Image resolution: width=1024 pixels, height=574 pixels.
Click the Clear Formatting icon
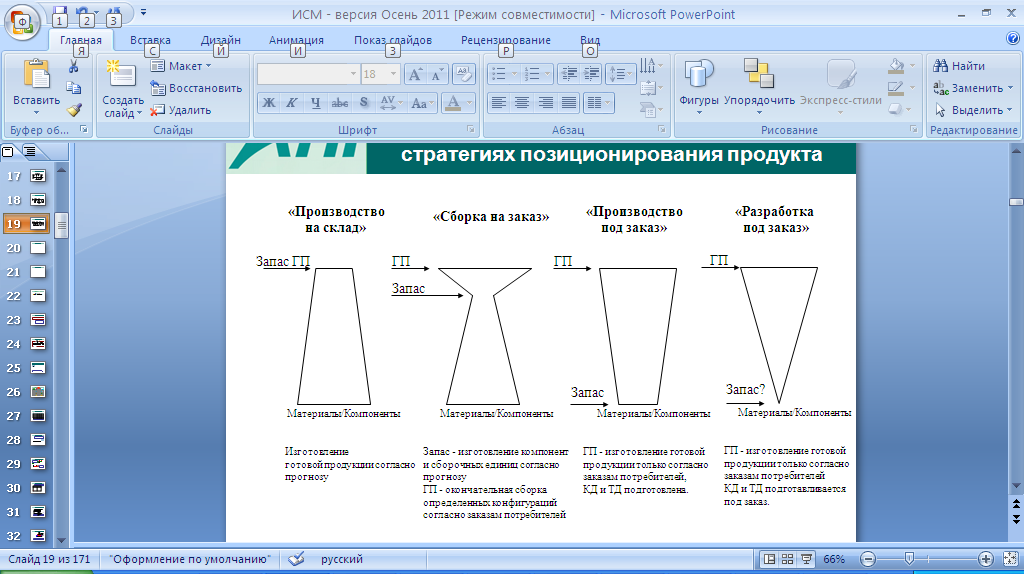click(x=463, y=74)
